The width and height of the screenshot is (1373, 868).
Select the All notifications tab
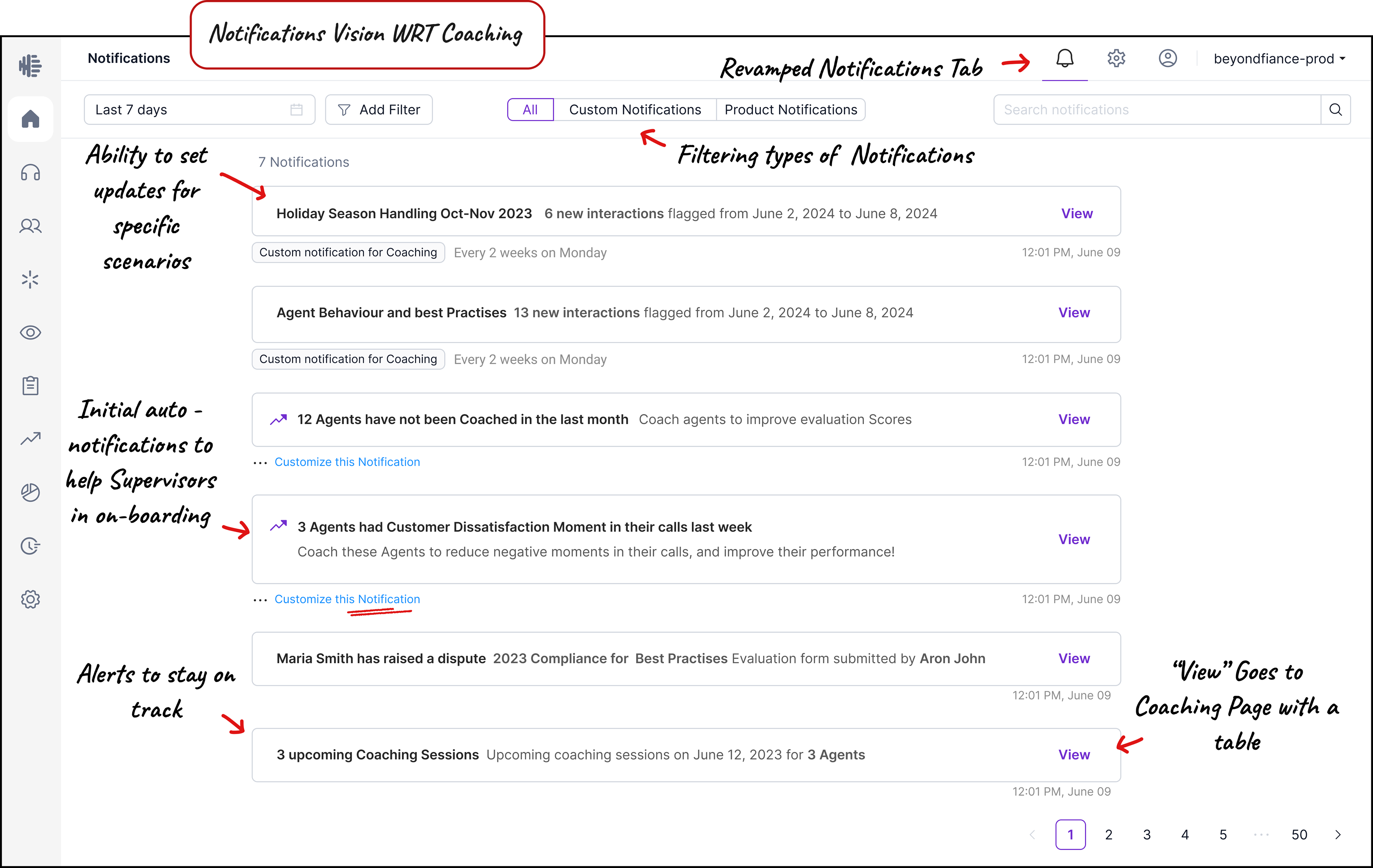point(530,109)
